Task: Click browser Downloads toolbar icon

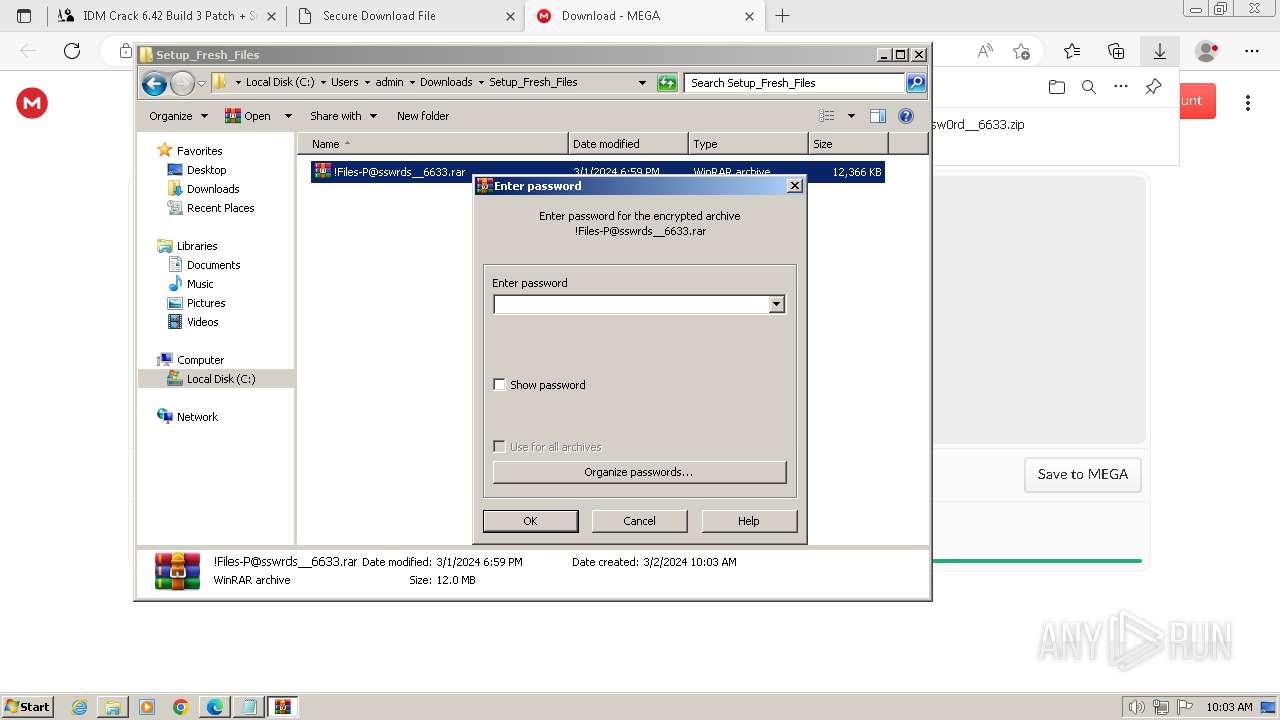Action: point(1160,51)
